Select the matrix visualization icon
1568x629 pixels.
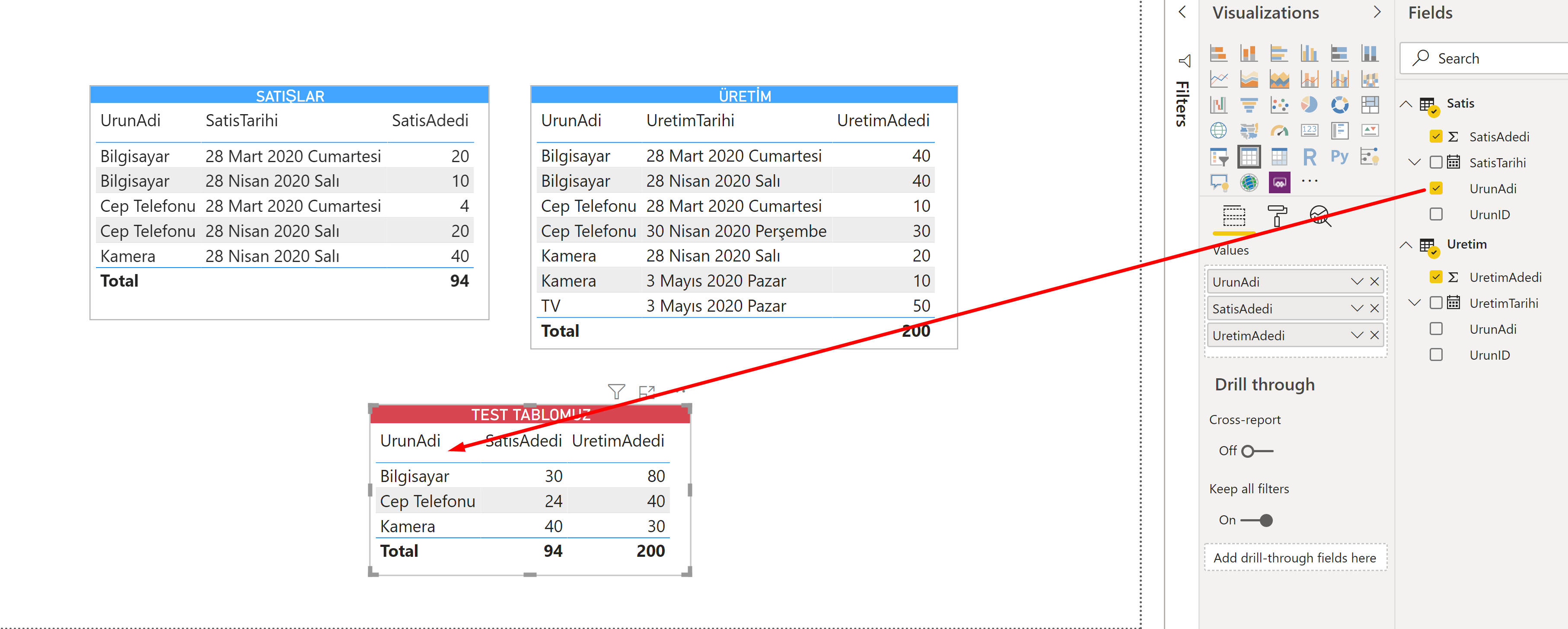tap(1279, 157)
